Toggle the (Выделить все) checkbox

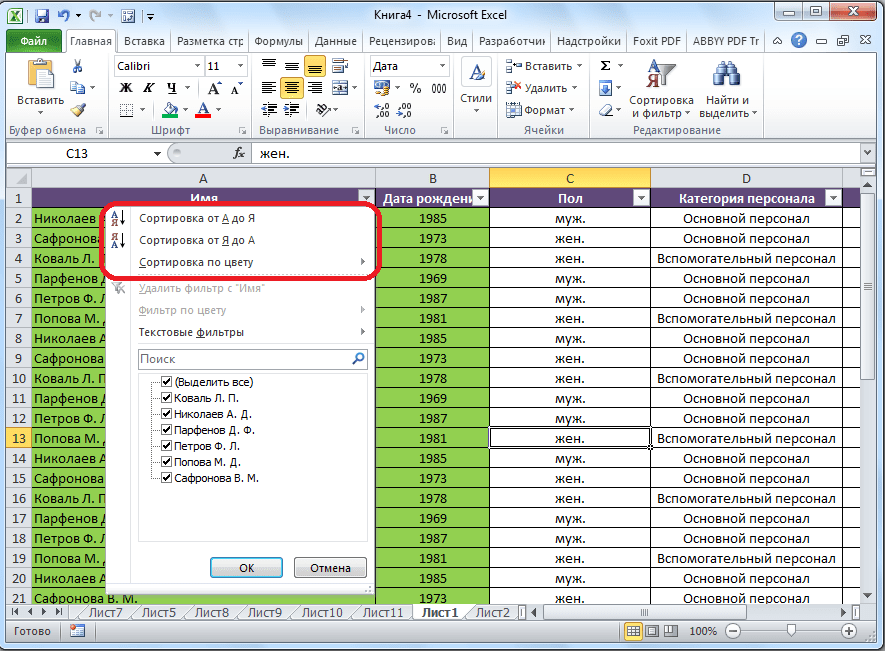click(166, 382)
